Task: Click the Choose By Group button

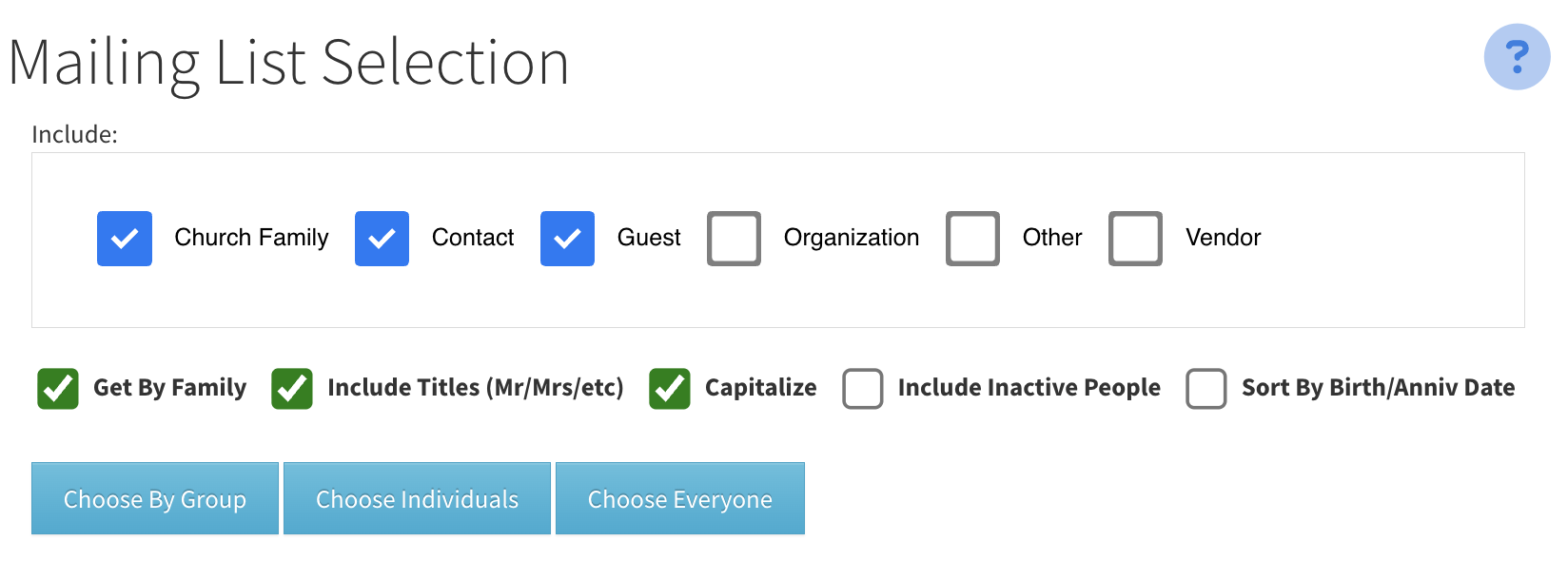Action: [155, 499]
